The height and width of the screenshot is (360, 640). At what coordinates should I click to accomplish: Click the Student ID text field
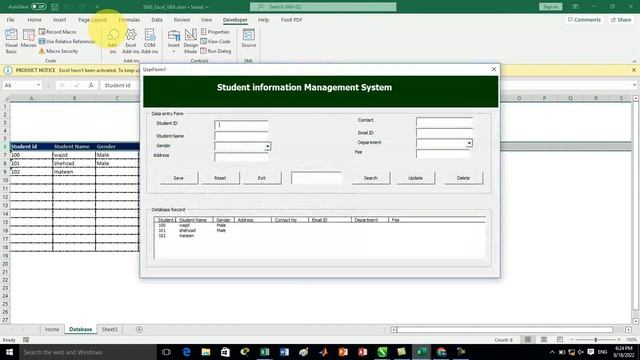click(x=241, y=124)
